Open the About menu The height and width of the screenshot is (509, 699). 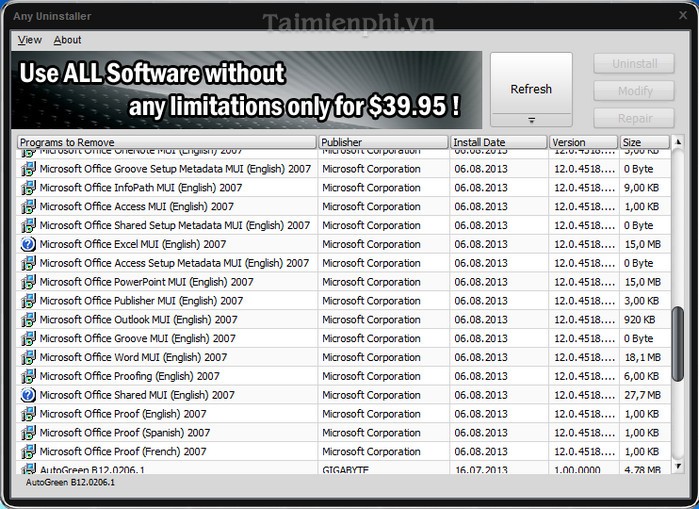(x=67, y=40)
